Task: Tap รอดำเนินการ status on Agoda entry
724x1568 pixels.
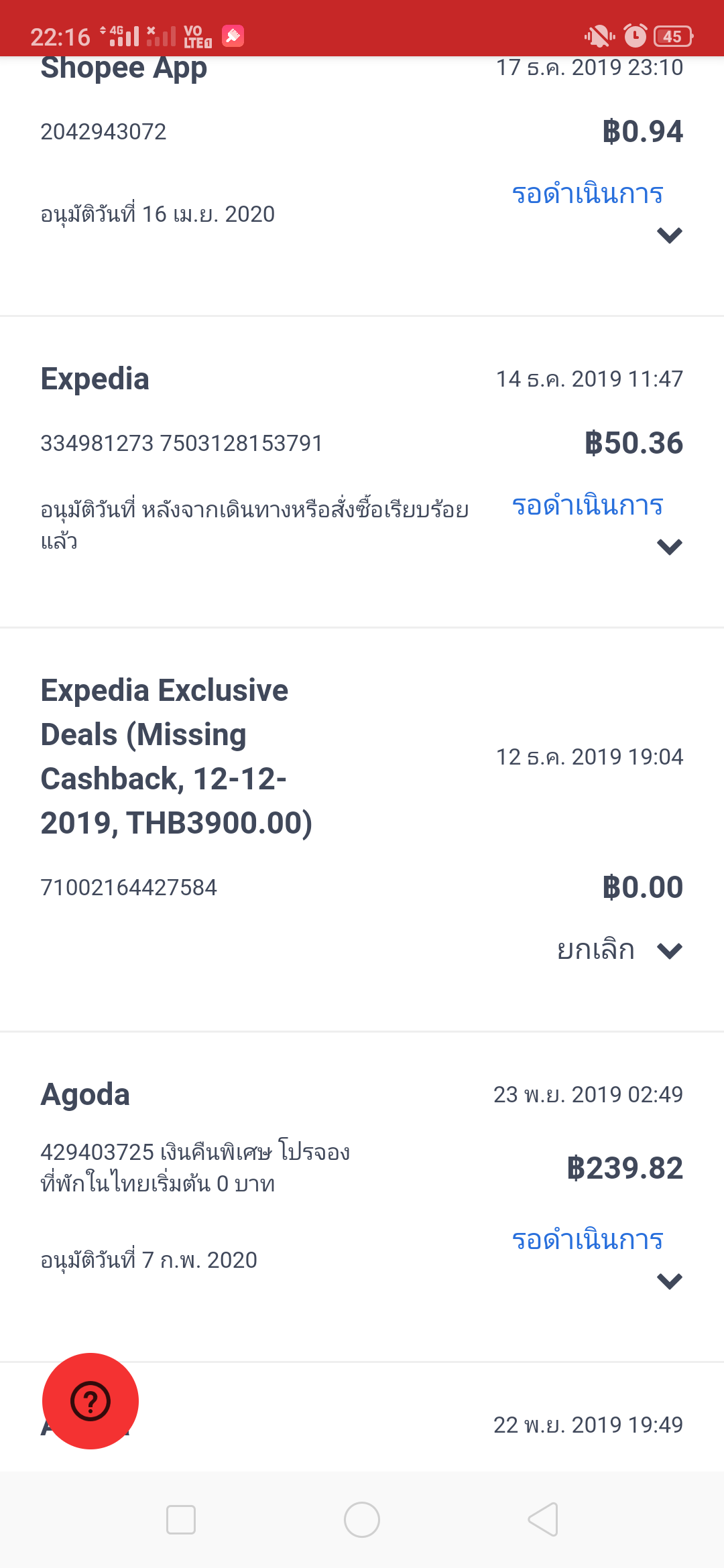Action: (587, 1240)
